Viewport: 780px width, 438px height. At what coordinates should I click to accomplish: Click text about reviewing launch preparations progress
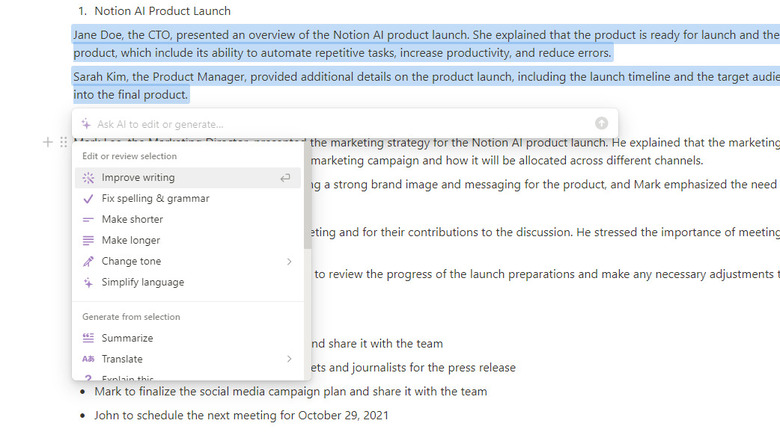545,274
